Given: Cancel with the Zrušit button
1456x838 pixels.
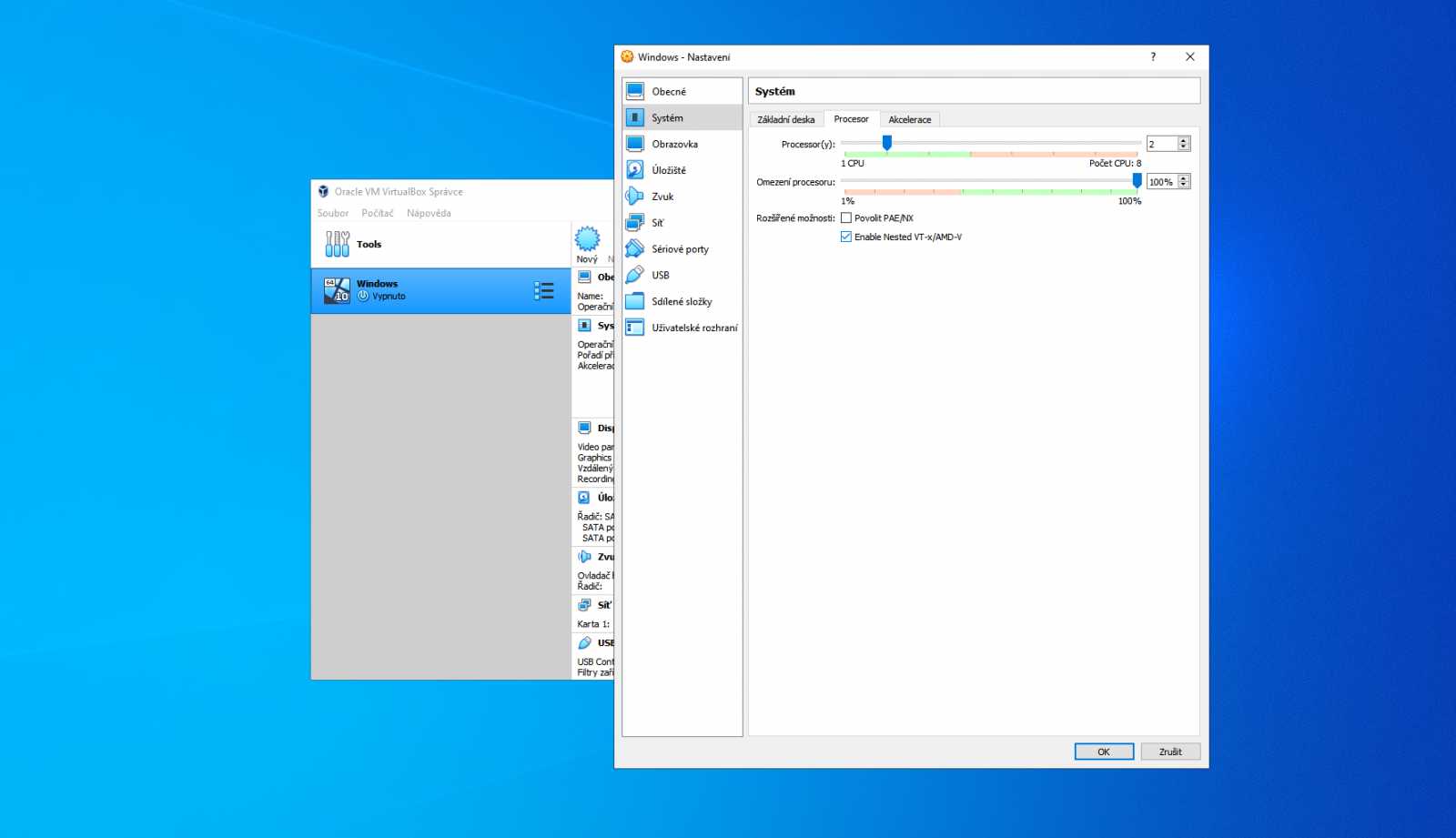Looking at the screenshot, I should coord(1170,752).
